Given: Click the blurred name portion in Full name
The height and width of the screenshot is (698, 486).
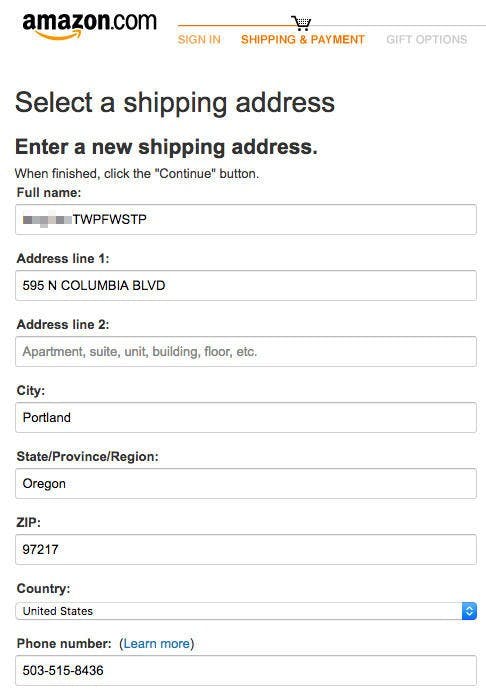Looking at the screenshot, I should point(47,220).
